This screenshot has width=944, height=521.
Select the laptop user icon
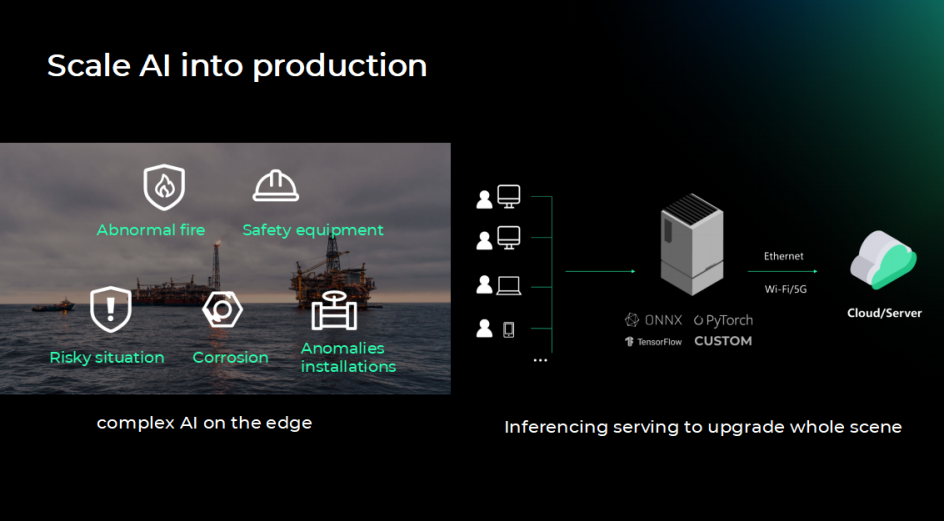[x=498, y=285]
